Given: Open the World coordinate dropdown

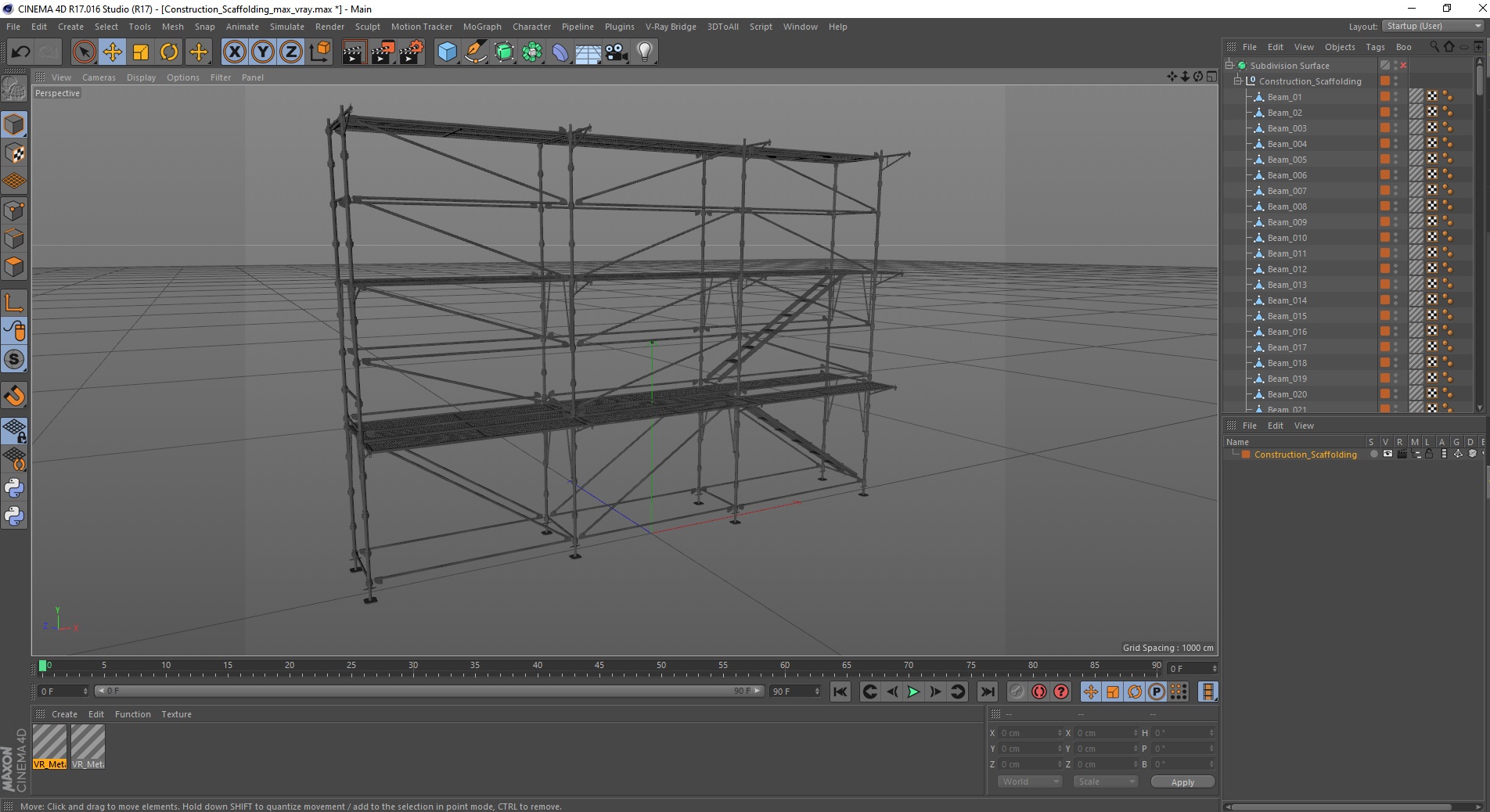Looking at the screenshot, I should click(x=1030, y=781).
